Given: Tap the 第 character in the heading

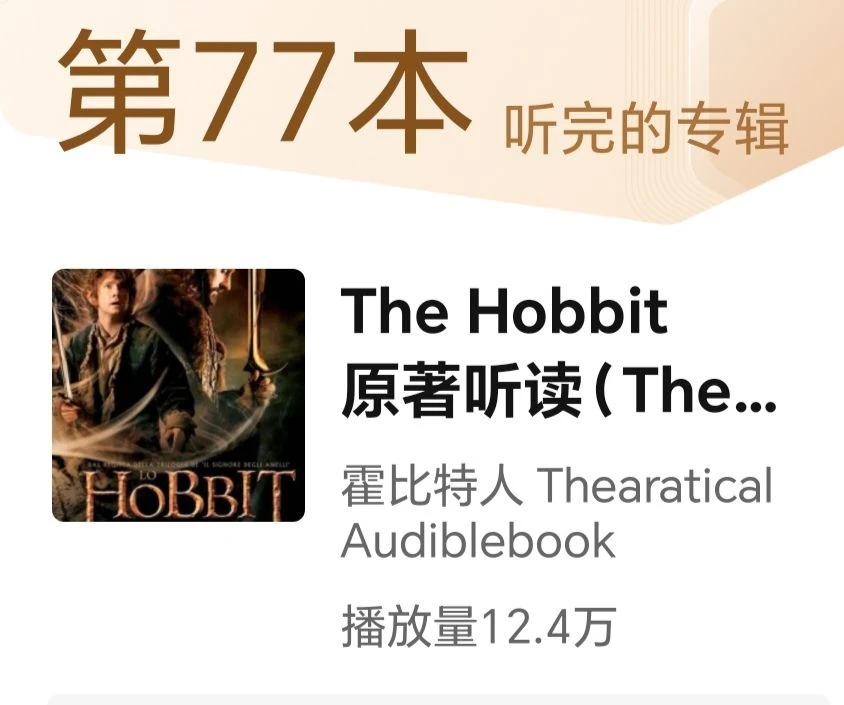Looking at the screenshot, I should click(119, 91).
